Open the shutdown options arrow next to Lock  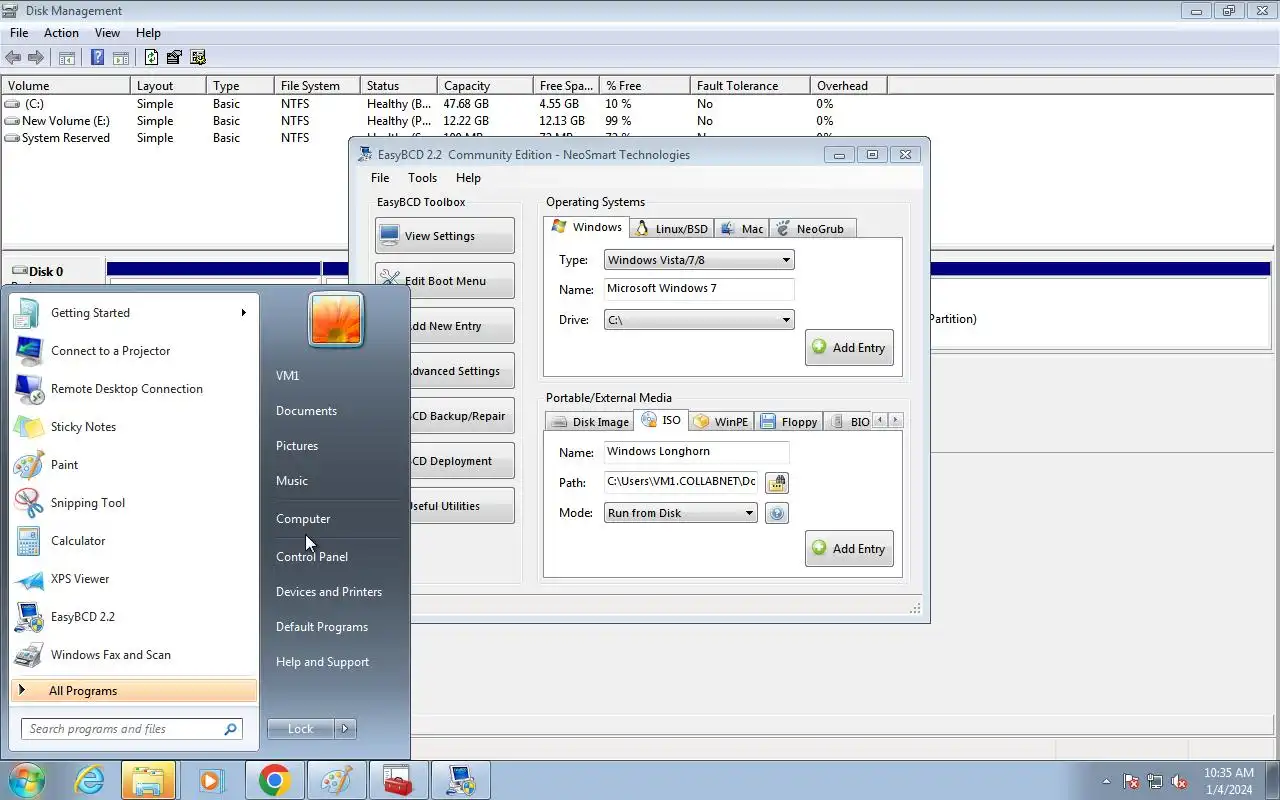[x=345, y=729]
